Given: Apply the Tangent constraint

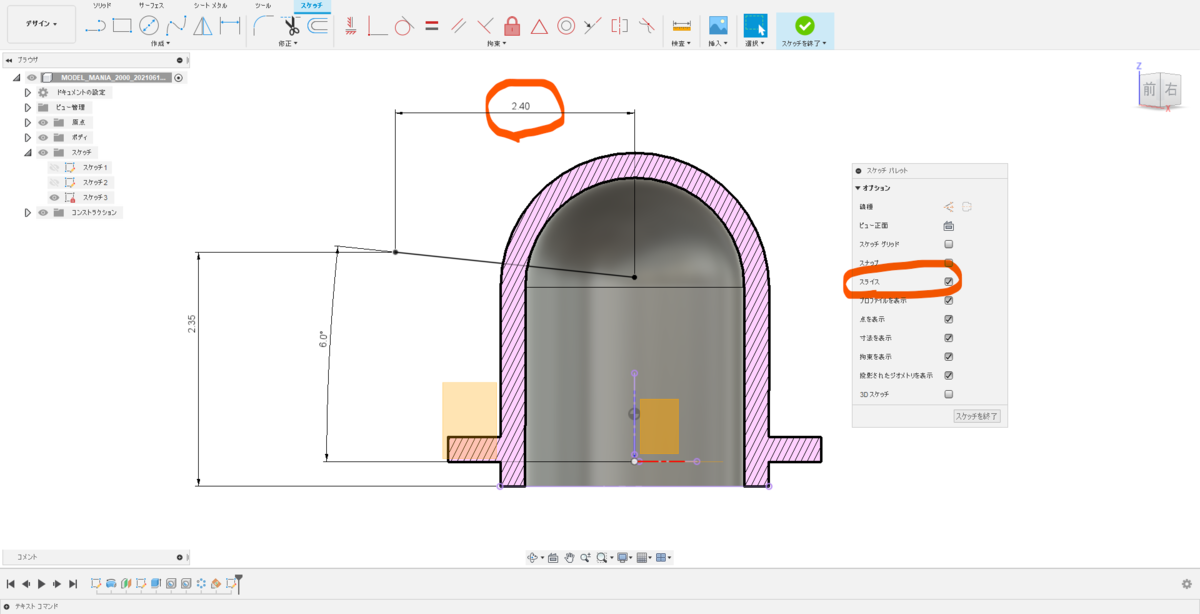Looking at the screenshot, I should tap(404, 26).
